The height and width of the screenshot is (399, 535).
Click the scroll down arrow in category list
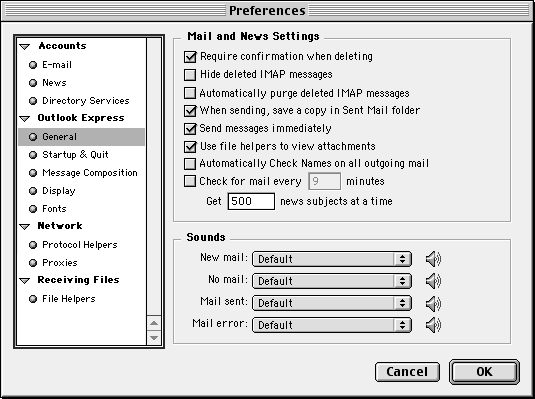154,338
